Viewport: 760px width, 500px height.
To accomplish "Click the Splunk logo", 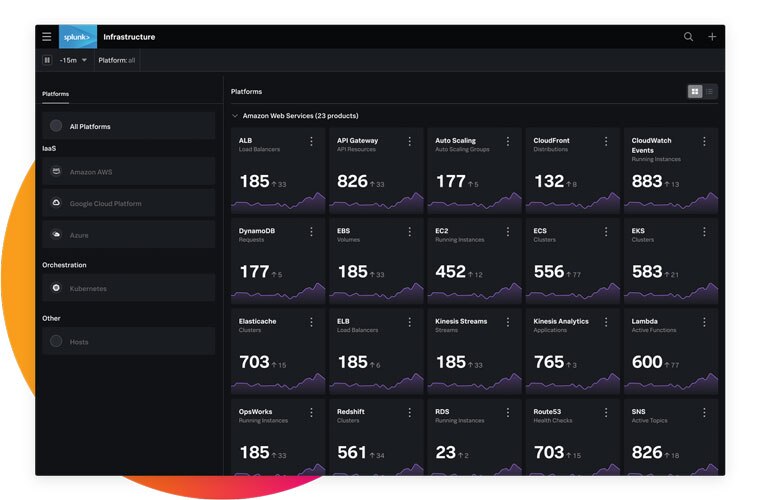I will [x=78, y=37].
